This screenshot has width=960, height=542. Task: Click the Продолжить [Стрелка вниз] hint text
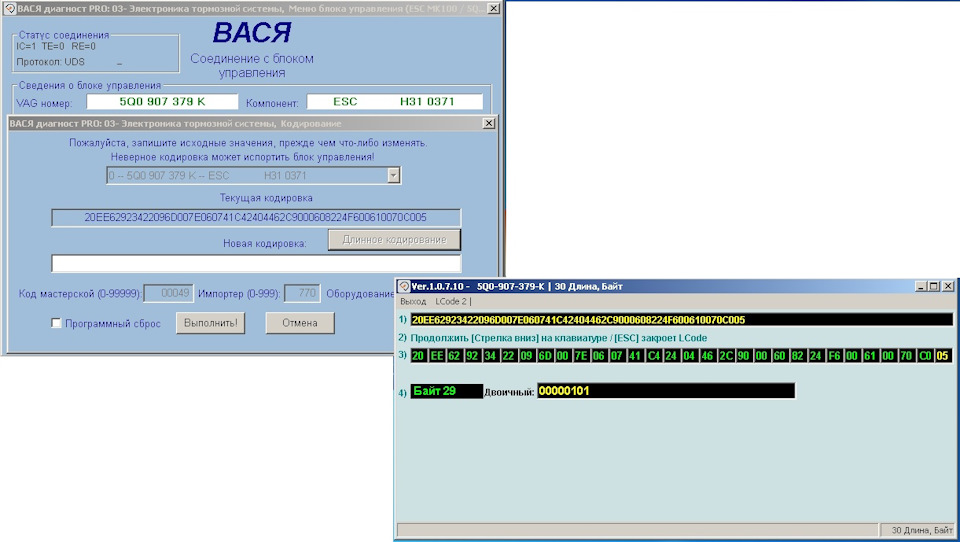558,338
